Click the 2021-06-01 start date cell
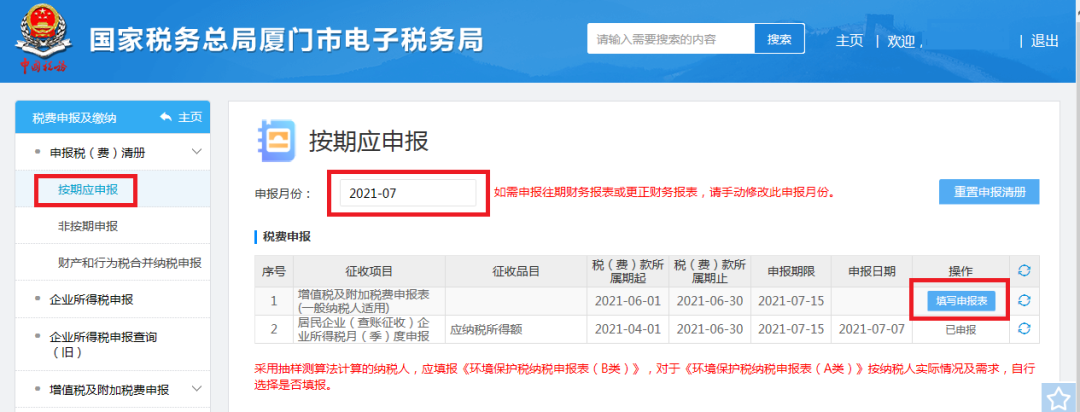1080x412 pixels. click(627, 301)
